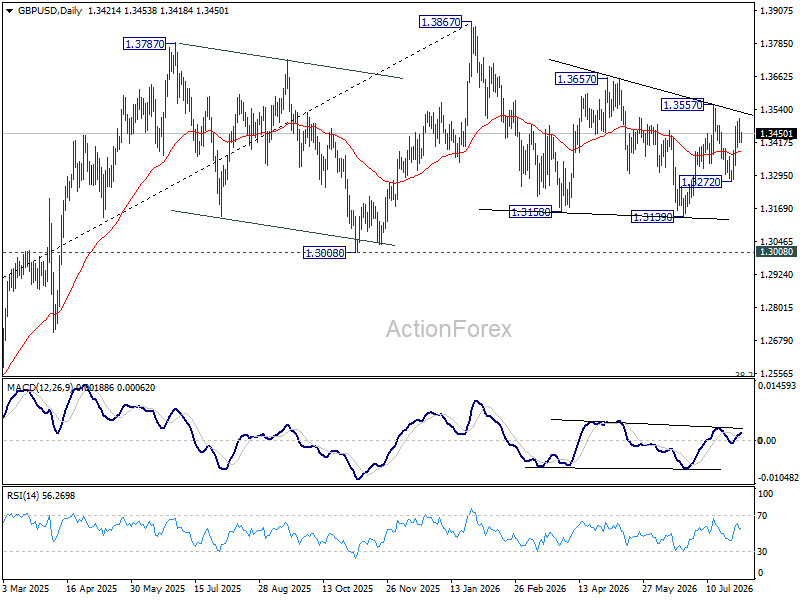The image size is (800, 600).
Task: Click the 1.39075 top price scale label
Action: click(x=777, y=10)
